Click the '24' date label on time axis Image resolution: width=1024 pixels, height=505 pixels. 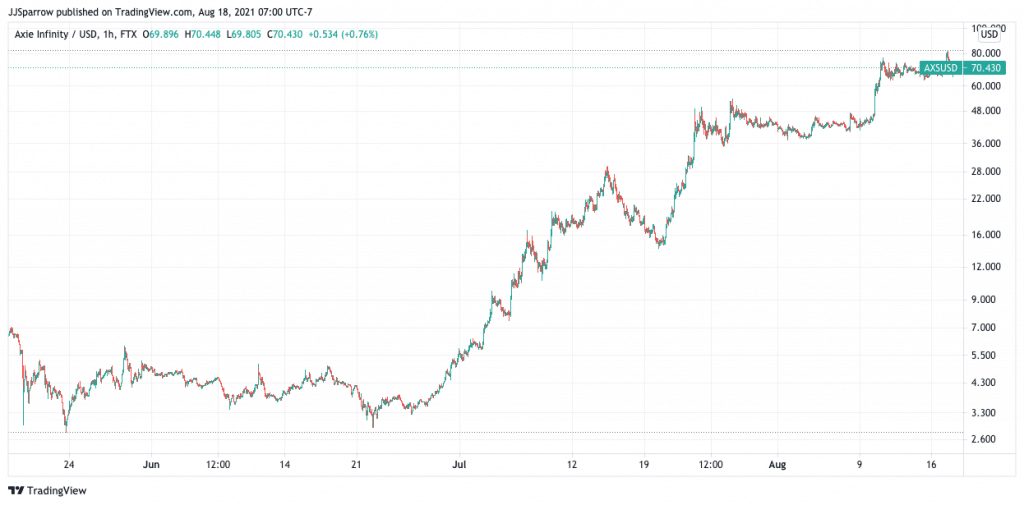(69, 465)
